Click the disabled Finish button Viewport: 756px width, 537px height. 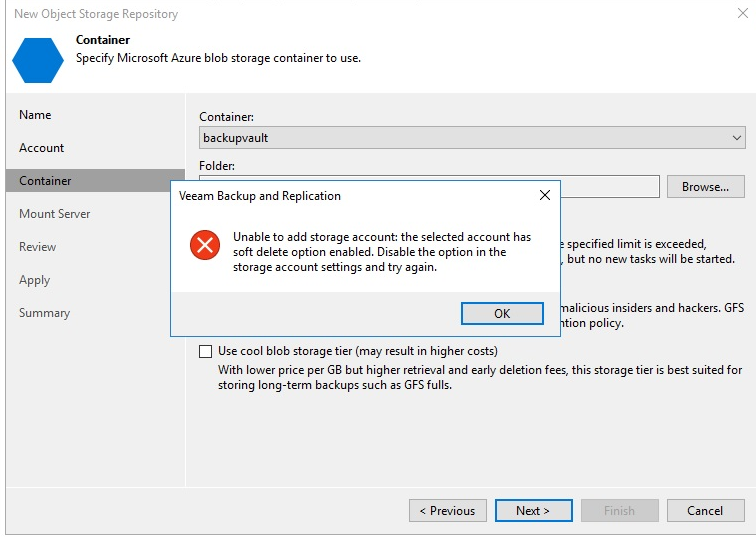(620, 510)
